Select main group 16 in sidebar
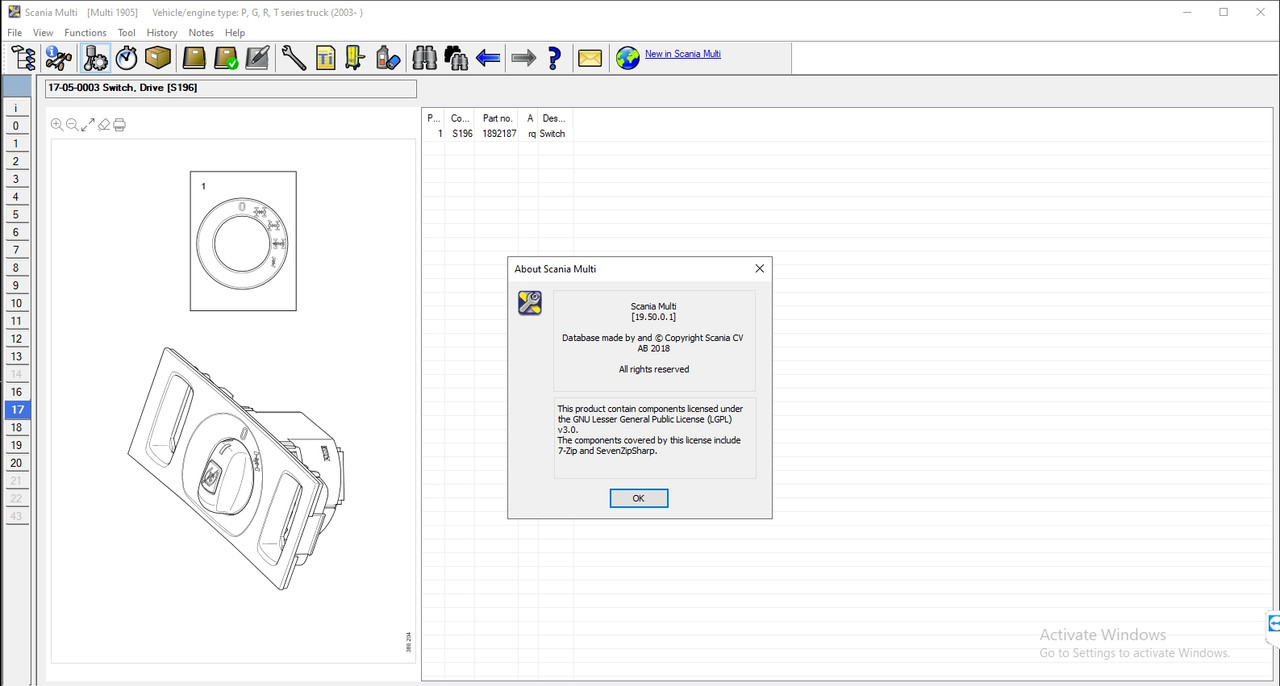Viewport: 1280px width, 686px height. coord(16,392)
